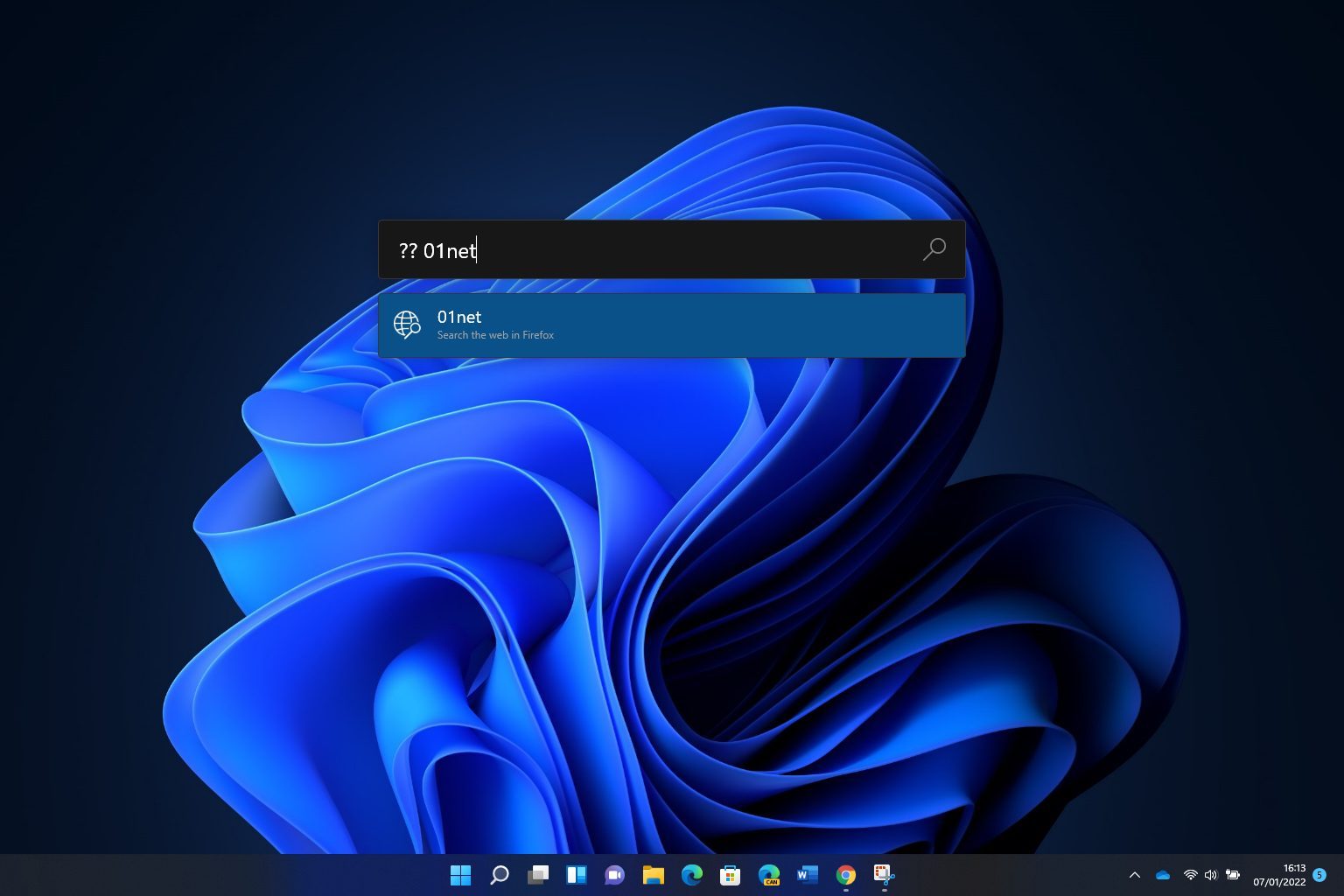Select the 01net web search result
This screenshot has width=1344, height=896.
(672, 325)
